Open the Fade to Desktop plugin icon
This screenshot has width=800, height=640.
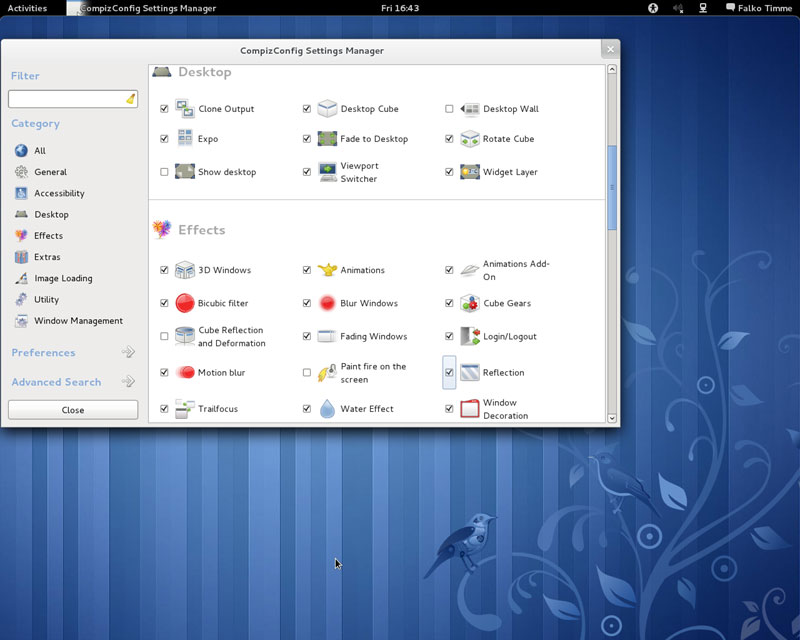[327, 138]
